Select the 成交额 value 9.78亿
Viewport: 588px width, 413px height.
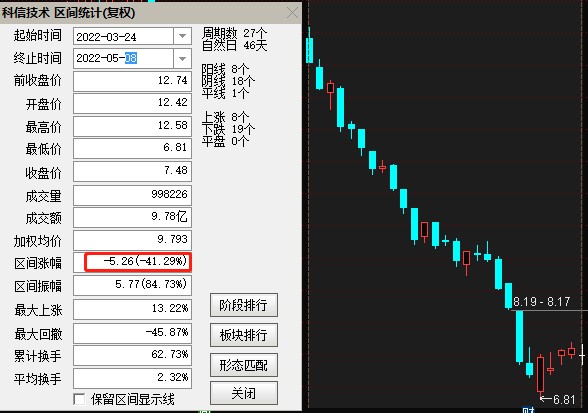tap(132, 217)
